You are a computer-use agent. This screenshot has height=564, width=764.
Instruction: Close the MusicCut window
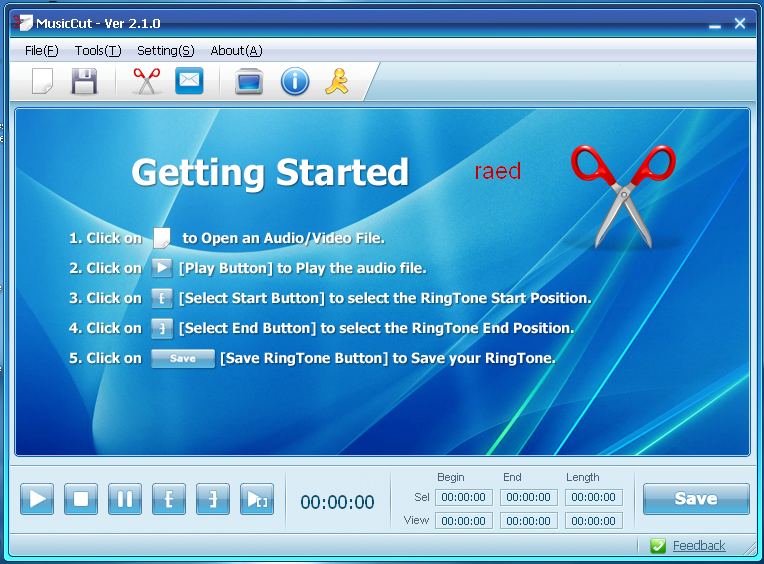[740, 23]
